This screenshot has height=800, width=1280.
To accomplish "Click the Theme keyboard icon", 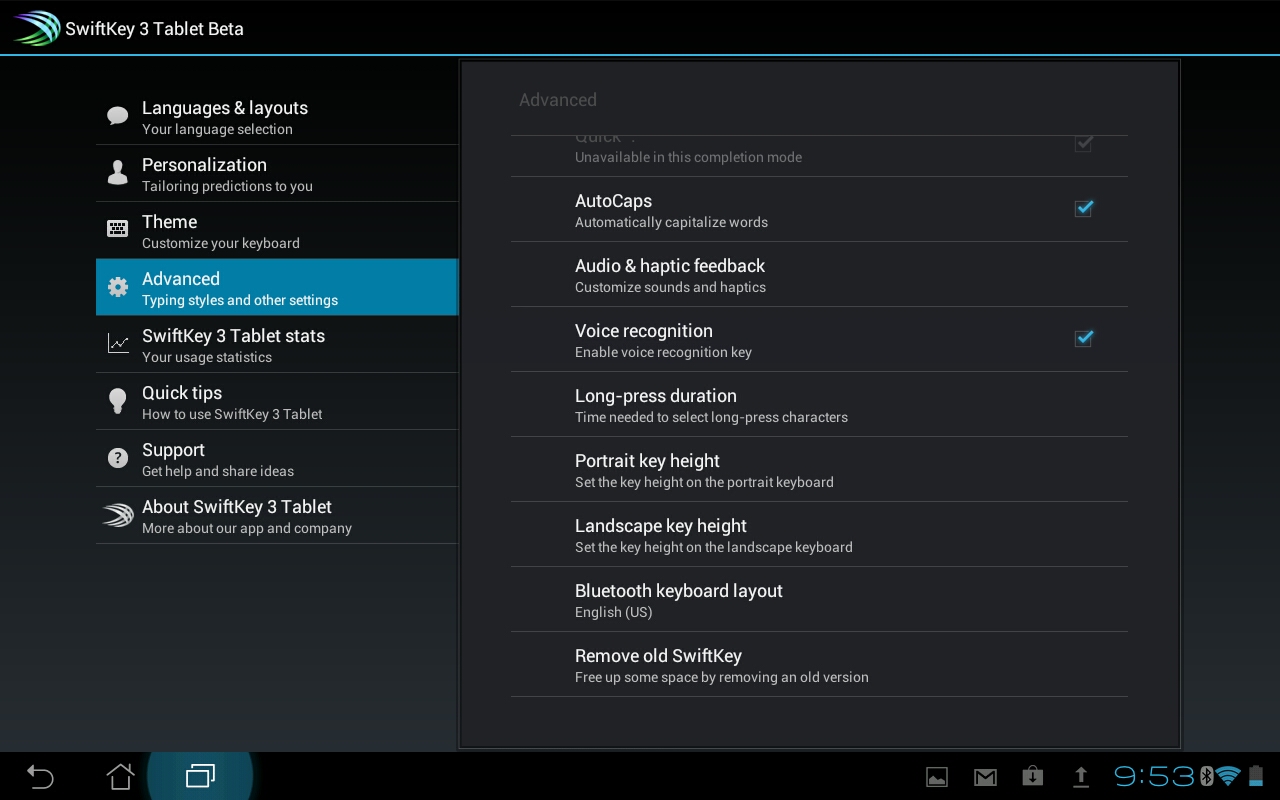I will tap(118, 229).
